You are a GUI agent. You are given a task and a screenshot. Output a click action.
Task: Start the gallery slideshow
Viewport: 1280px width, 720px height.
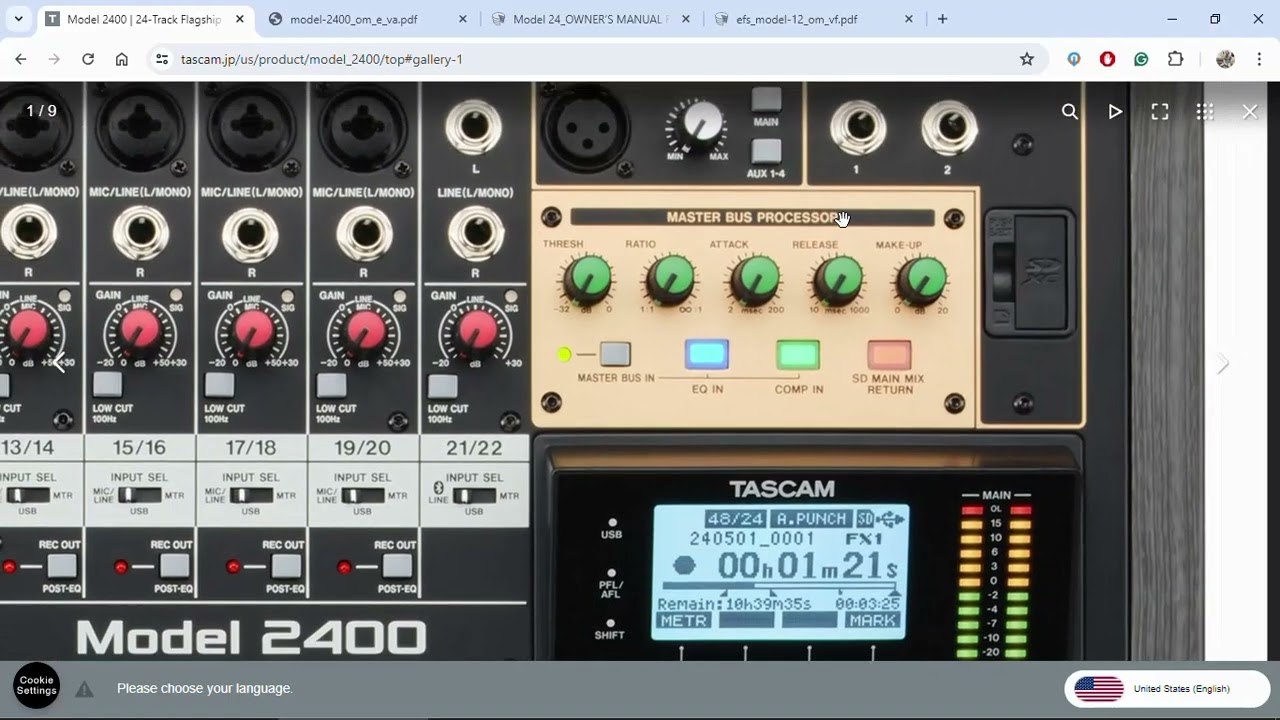1115,112
